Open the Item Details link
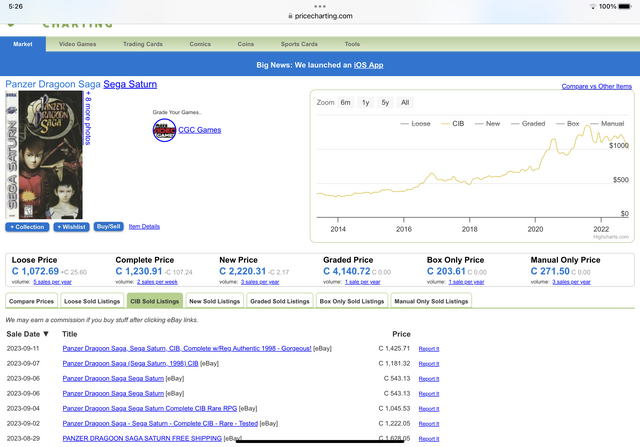Image resolution: width=640 pixels, height=447 pixels. (144, 227)
